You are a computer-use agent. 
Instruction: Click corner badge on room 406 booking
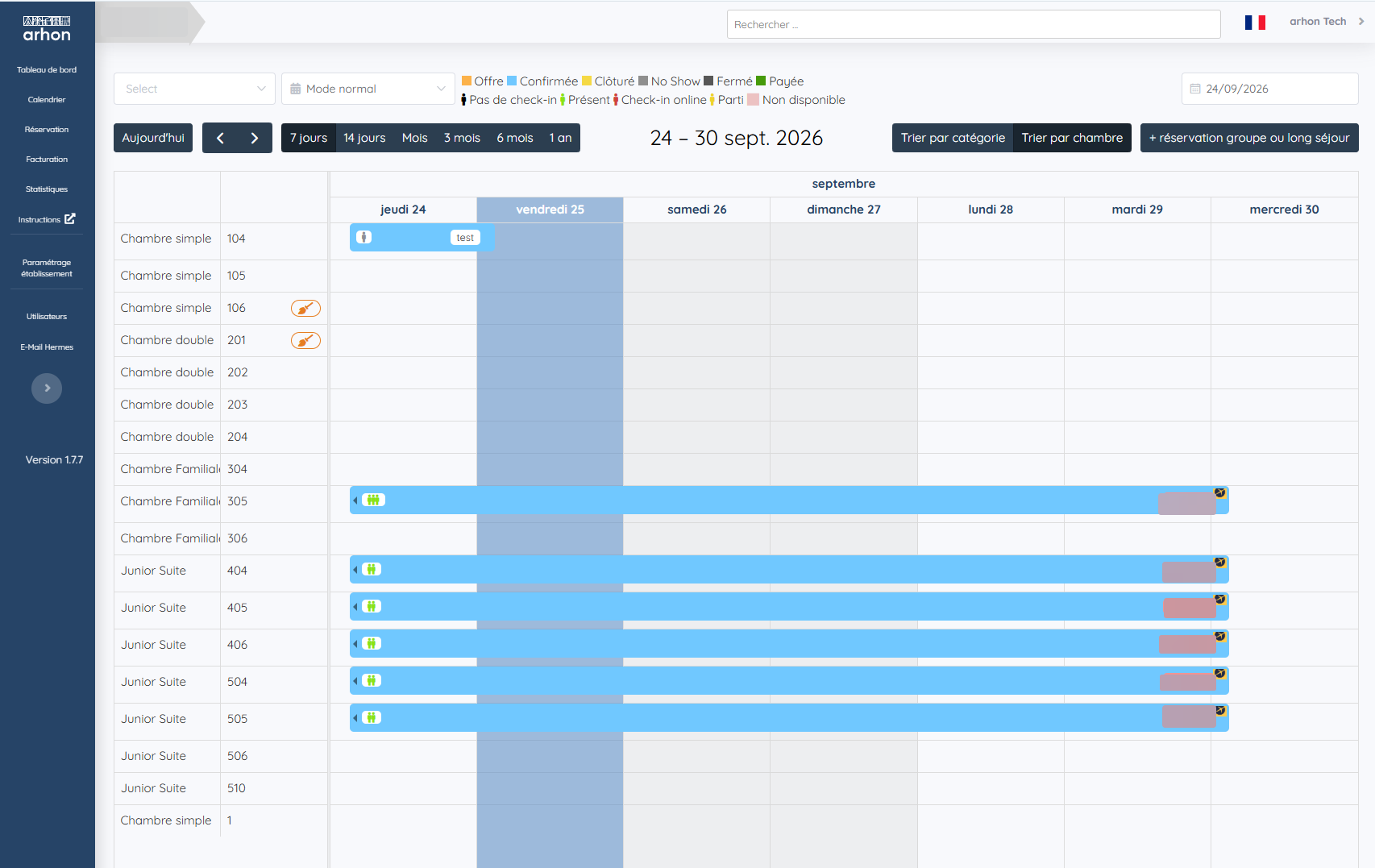pos(1220,636)
